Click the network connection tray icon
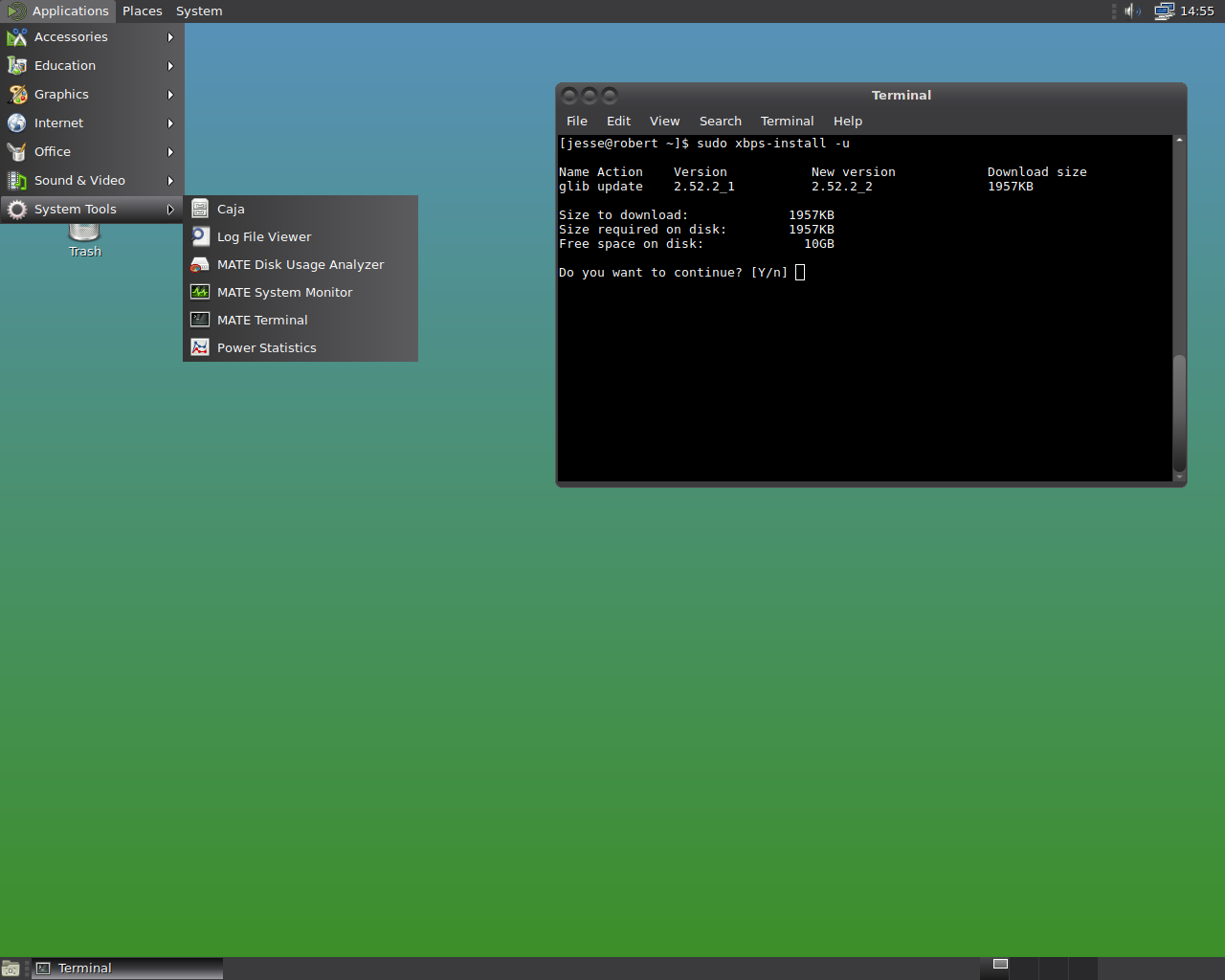 pos(1164,11)
